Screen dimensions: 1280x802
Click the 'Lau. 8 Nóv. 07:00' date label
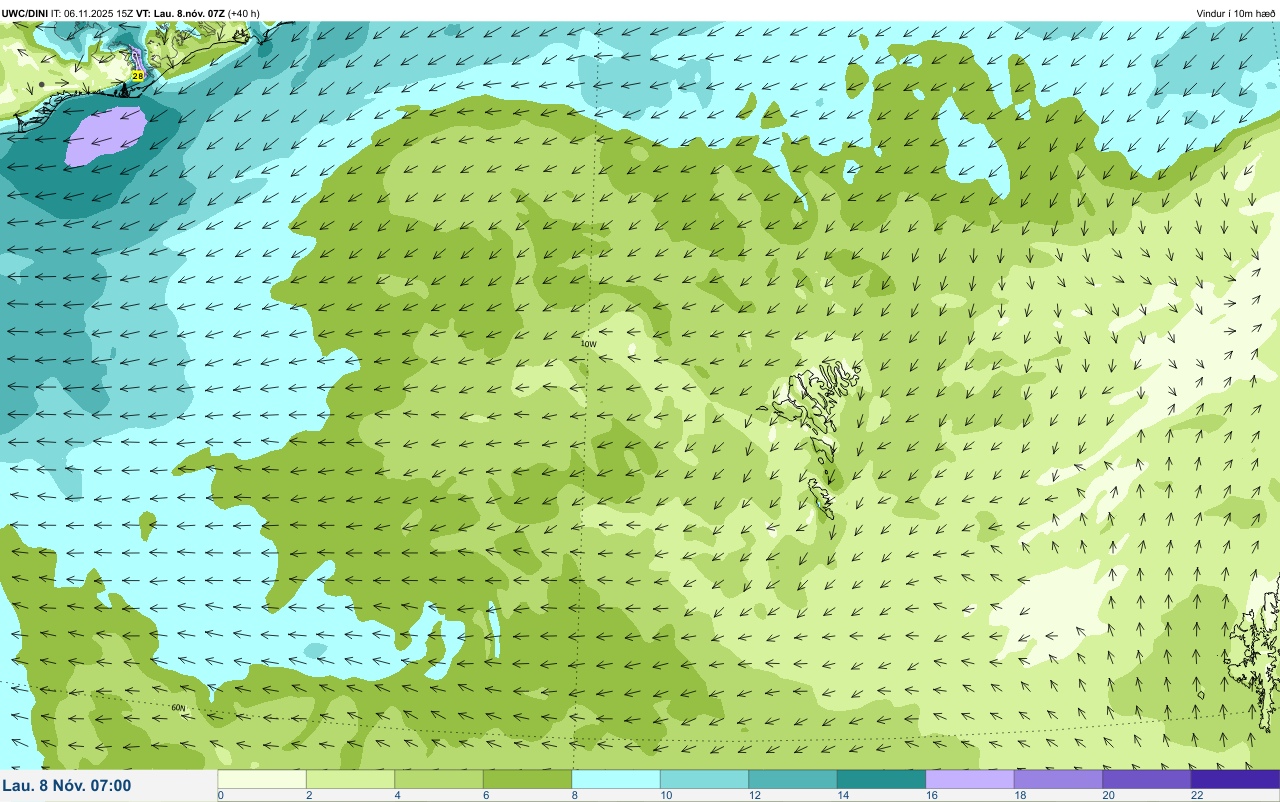(67, 786)
